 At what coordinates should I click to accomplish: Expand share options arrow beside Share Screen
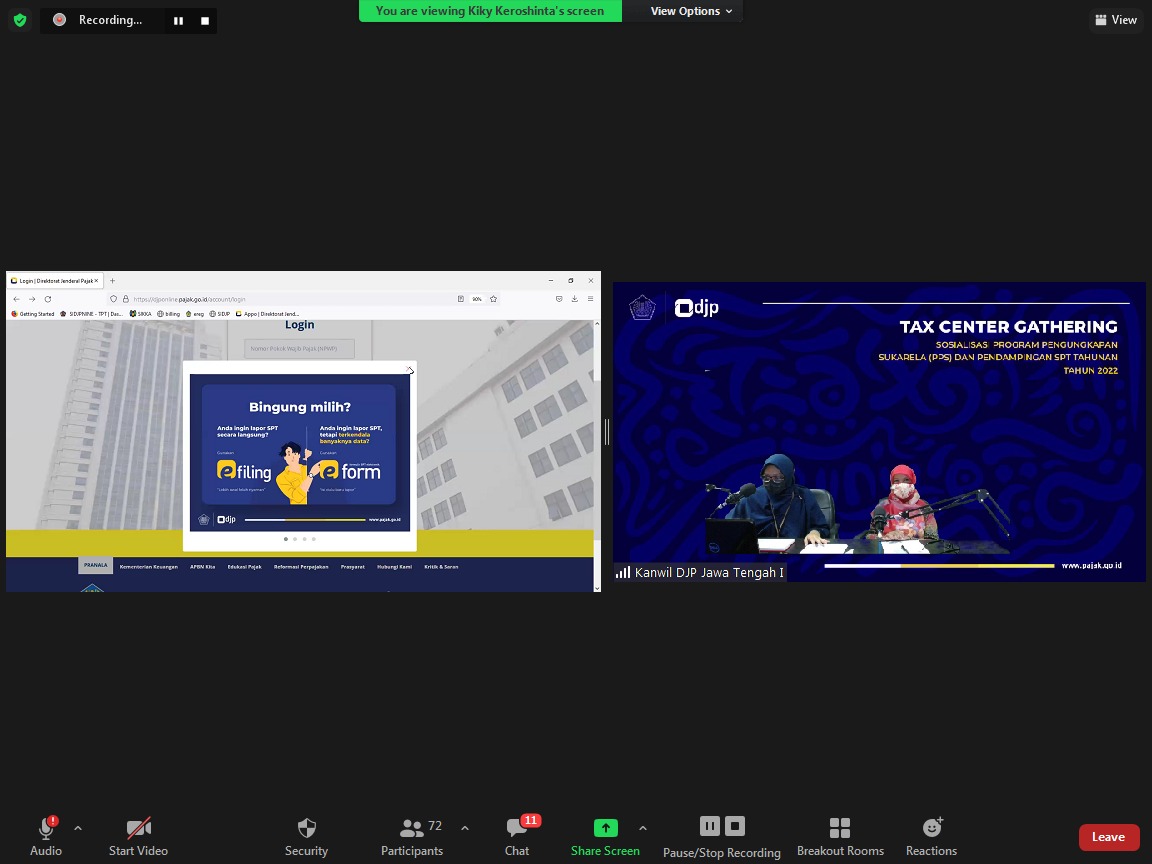643,828
